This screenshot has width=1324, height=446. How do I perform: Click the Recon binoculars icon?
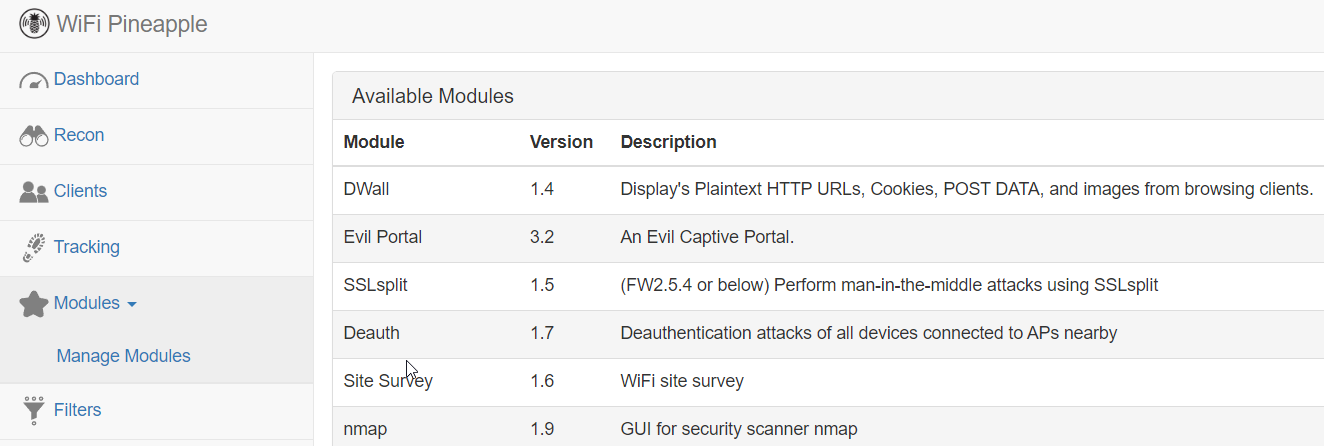(34, 136)
